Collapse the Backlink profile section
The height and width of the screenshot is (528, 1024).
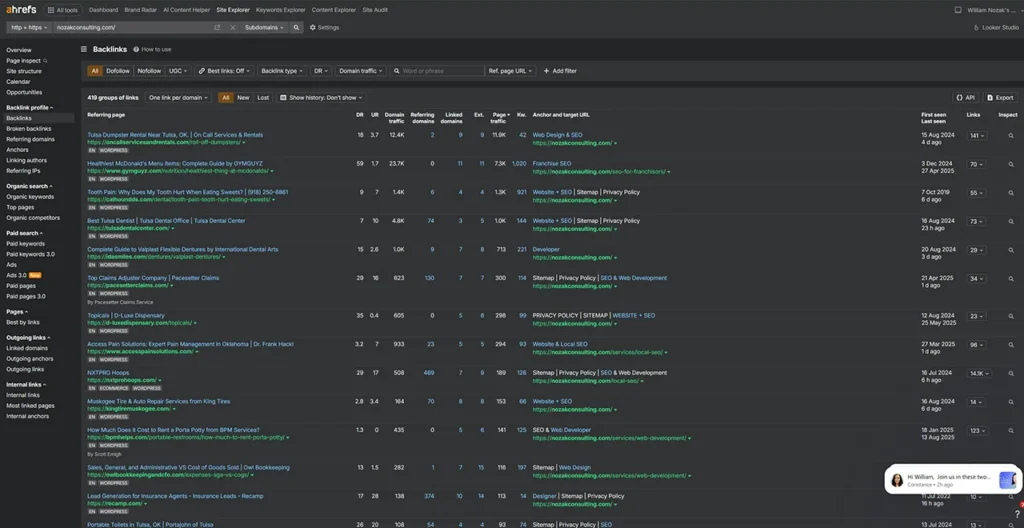click(29, 108)
